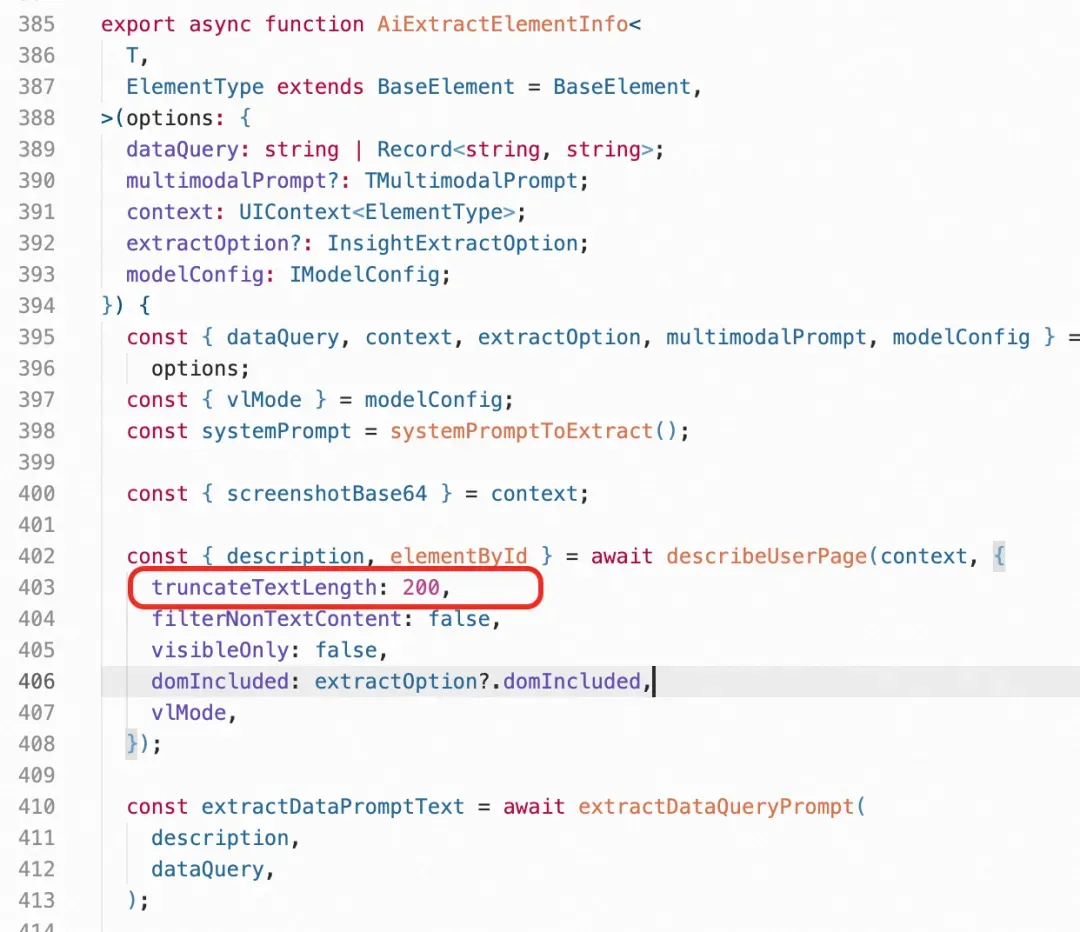Click the closing brace on line 408
This screenshot has height=932, width=1080.
132,744
